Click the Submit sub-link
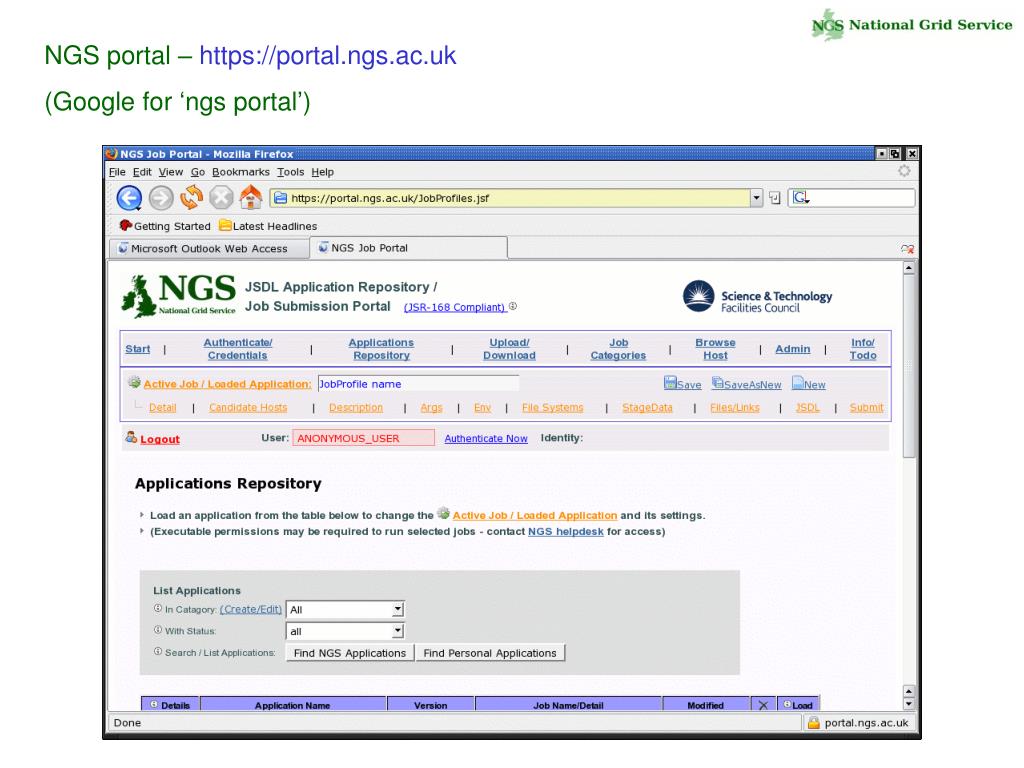The height and width of the screenshot is (768, 1024). [x=867, y=408]
